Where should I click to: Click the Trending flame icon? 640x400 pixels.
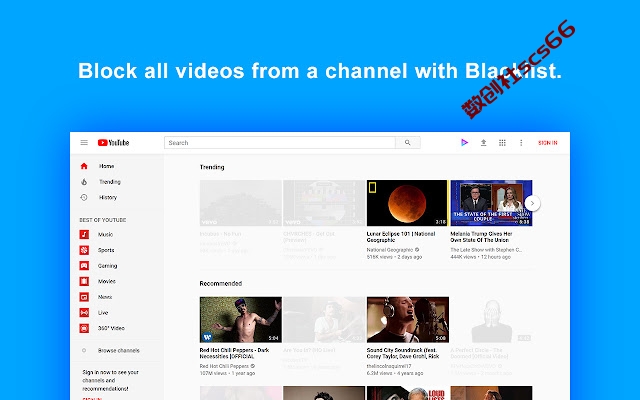84,182
